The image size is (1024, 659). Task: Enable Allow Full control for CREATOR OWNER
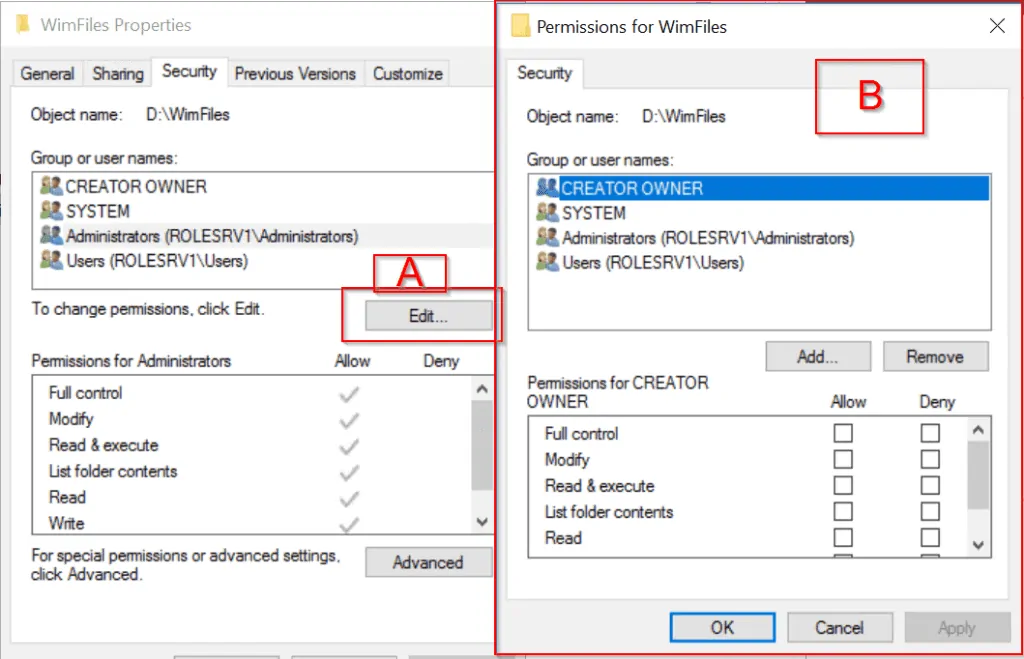tap(843, 433)
